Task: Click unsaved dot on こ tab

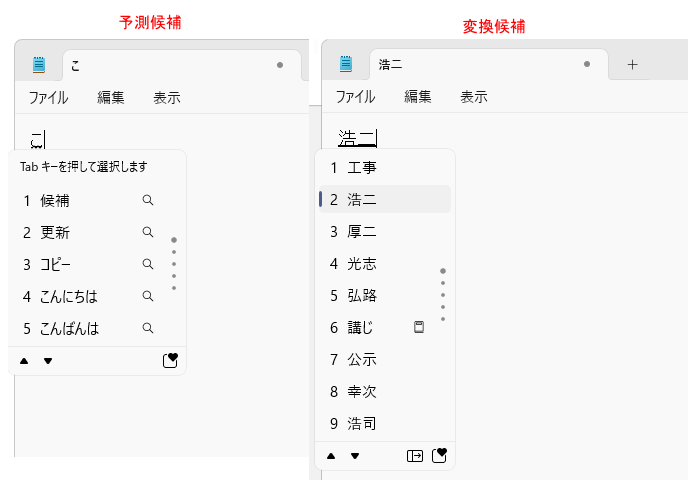Action: (x=280, y=65)
